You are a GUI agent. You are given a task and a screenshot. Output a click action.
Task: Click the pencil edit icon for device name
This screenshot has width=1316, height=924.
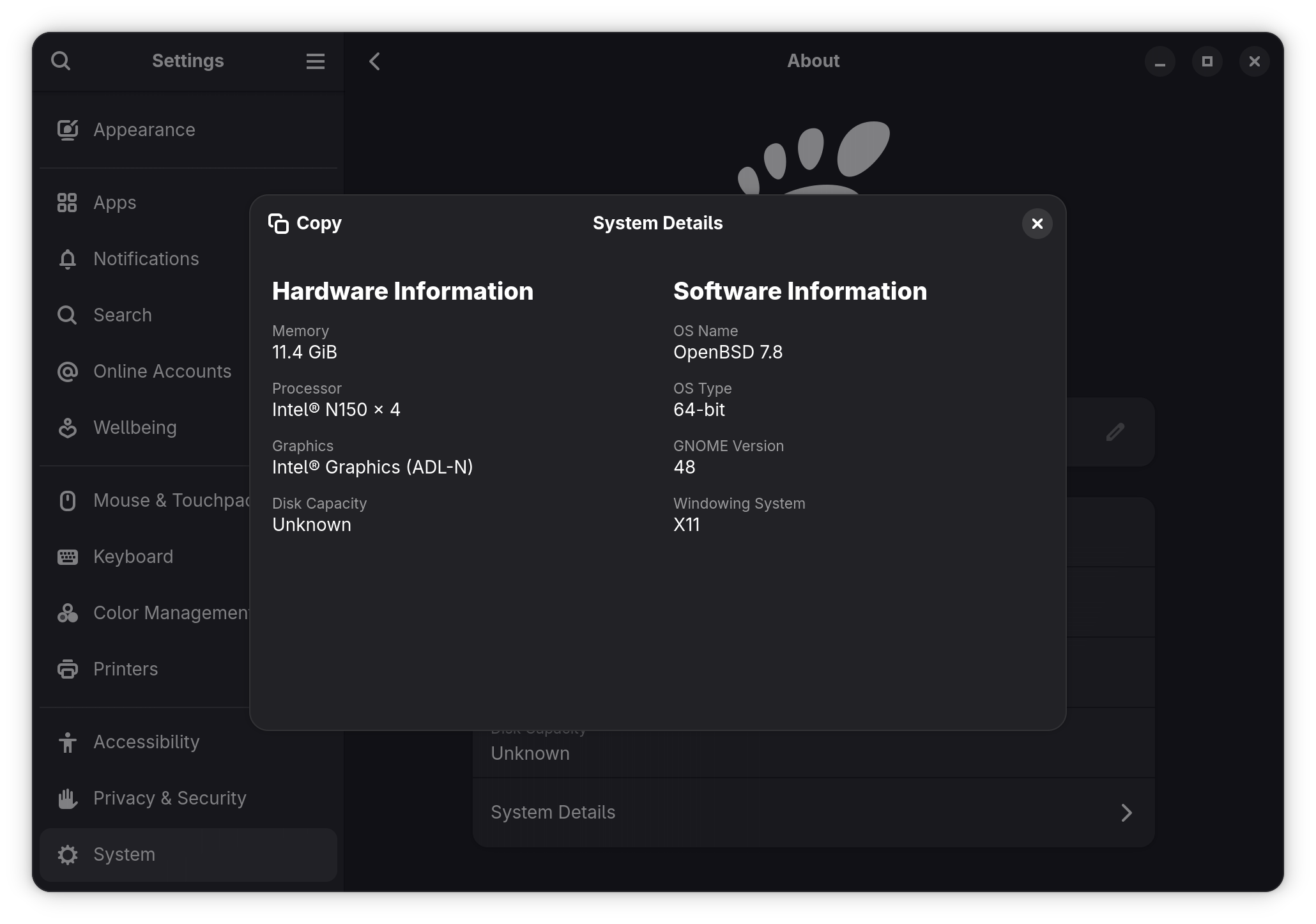1115,433
